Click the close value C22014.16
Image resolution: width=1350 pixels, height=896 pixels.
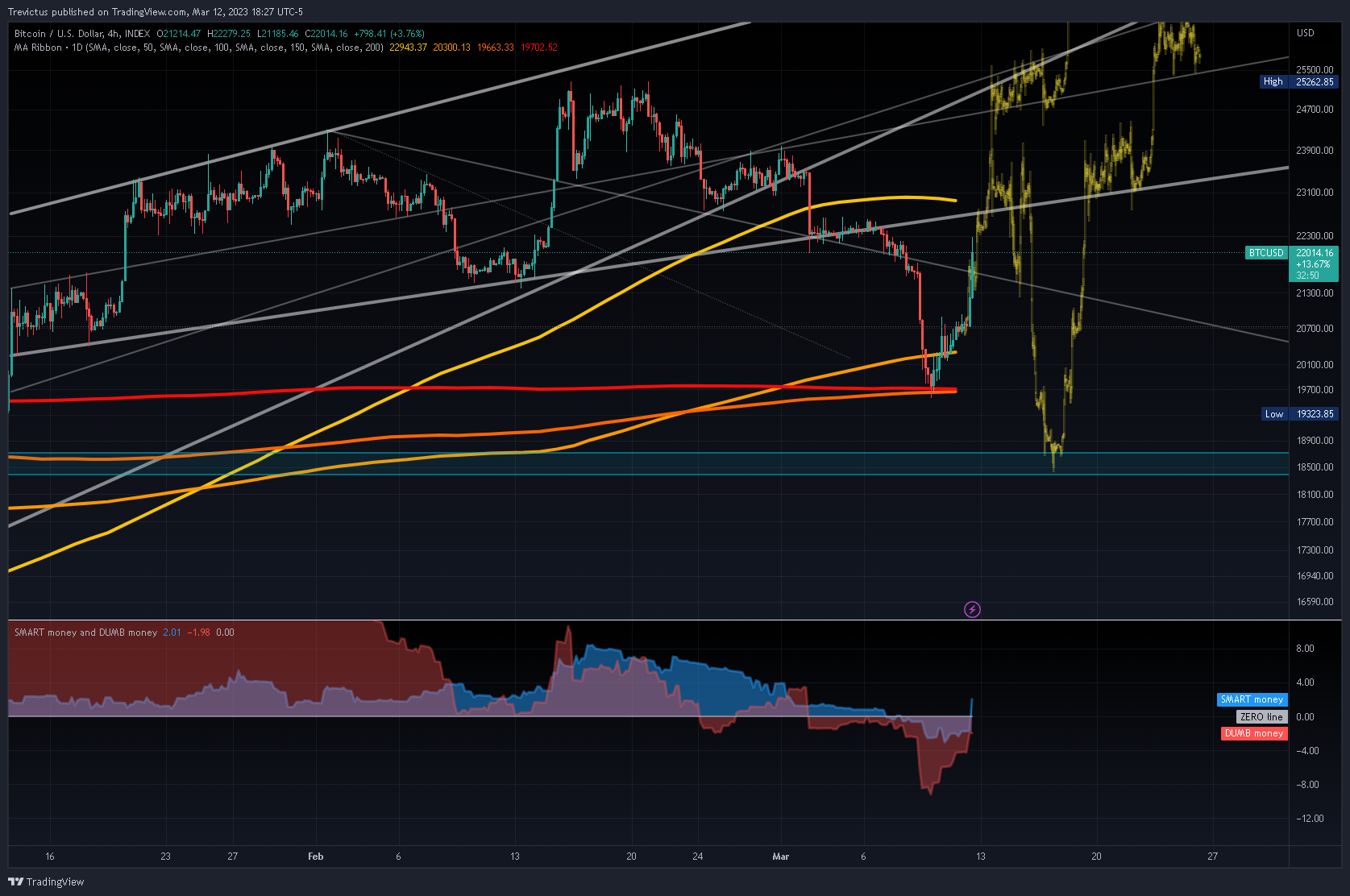326,34
